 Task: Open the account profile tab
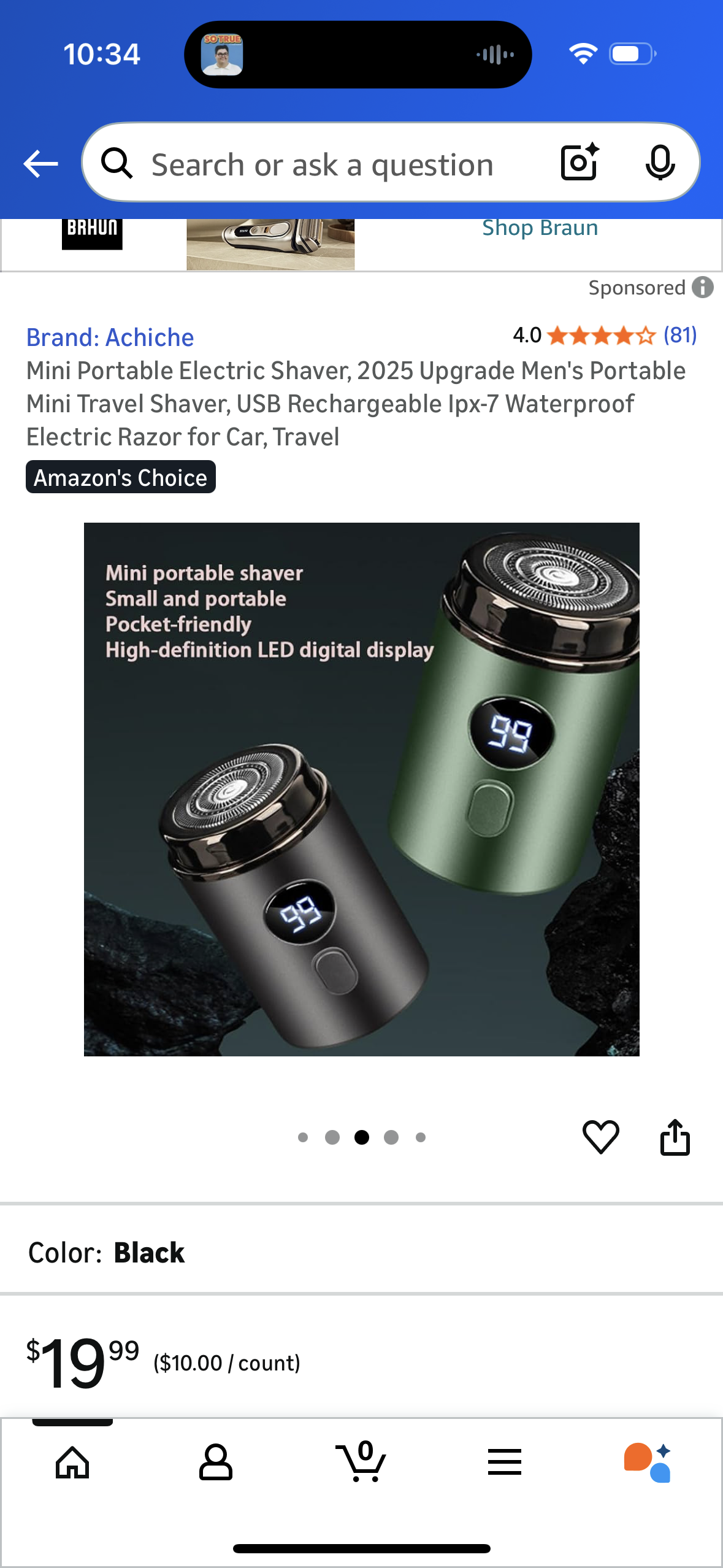[216, 1462]
